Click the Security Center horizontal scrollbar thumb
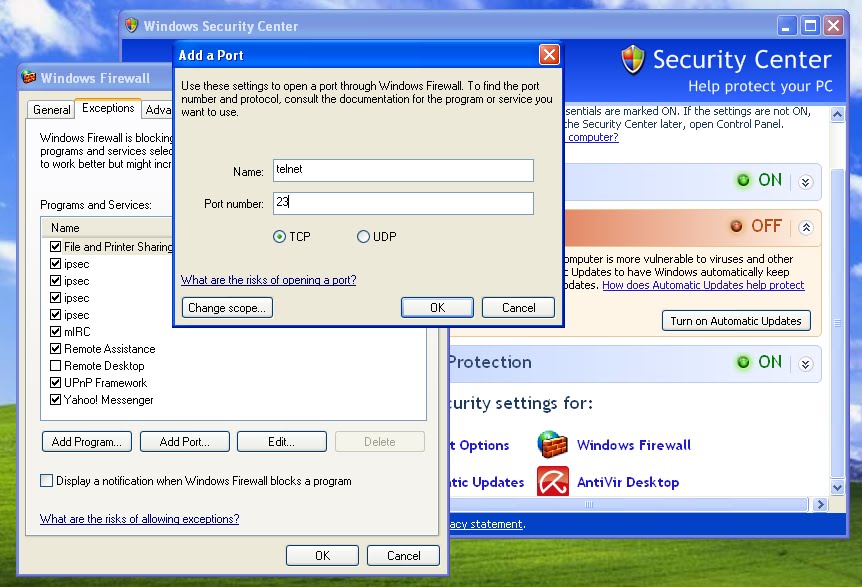This screenshot has height=587, width=862. (628, 505)
